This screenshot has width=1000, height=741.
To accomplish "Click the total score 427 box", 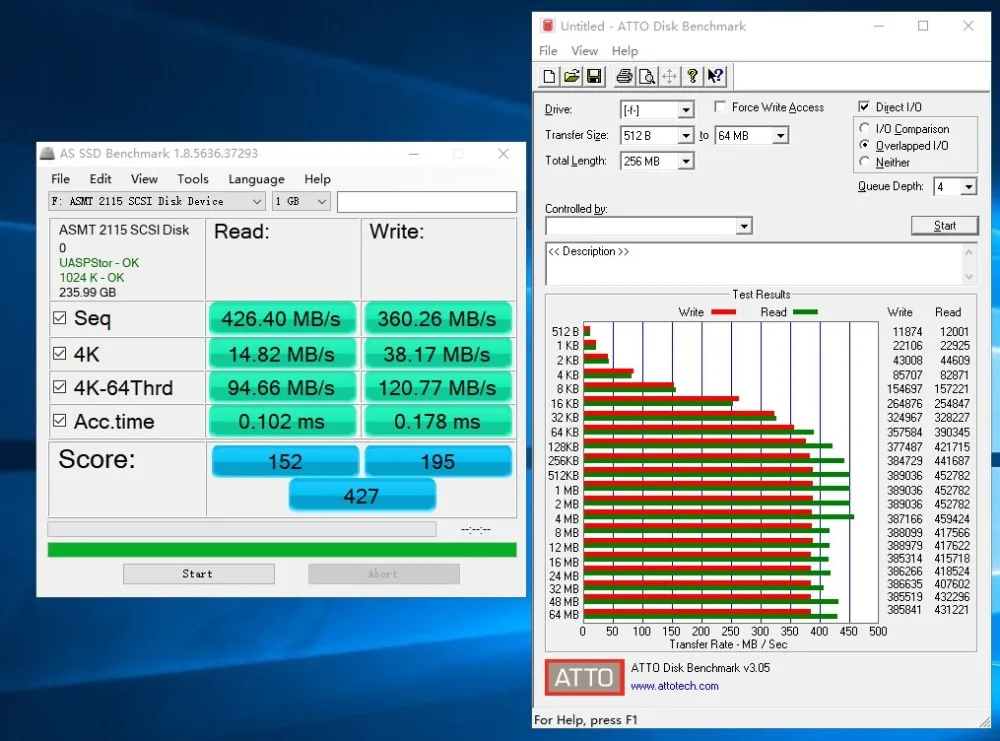I will pos(362,495).
